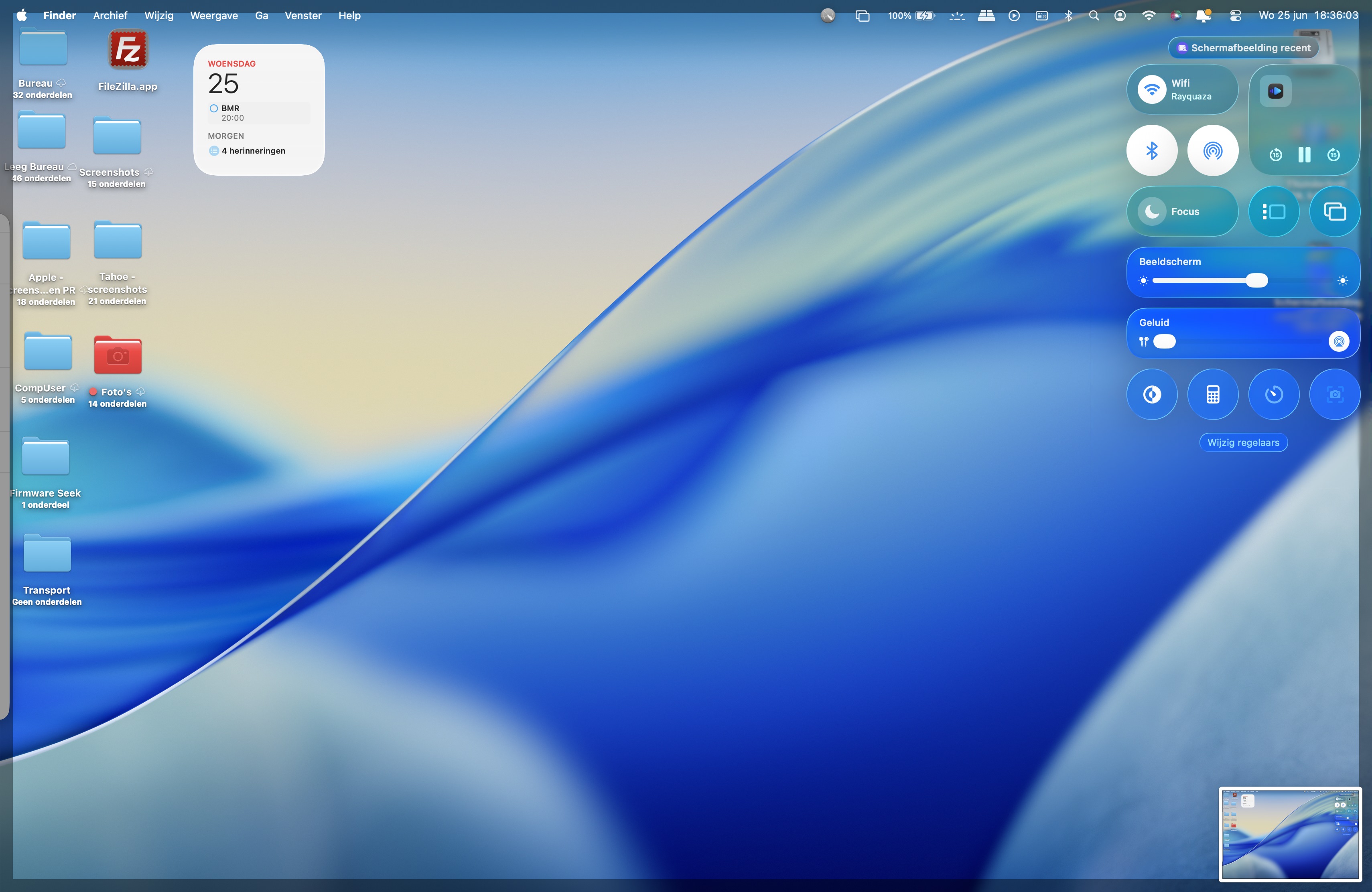Screen dimensions: 1372x892
Task: Open the Weergave menu
Action: coord(214,16)
